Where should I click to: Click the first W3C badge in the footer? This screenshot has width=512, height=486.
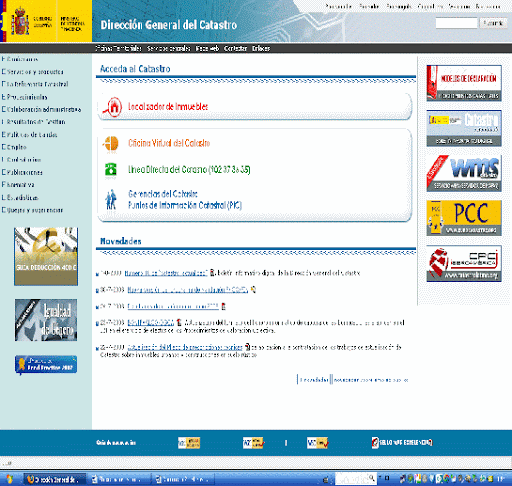pos(189,443)
